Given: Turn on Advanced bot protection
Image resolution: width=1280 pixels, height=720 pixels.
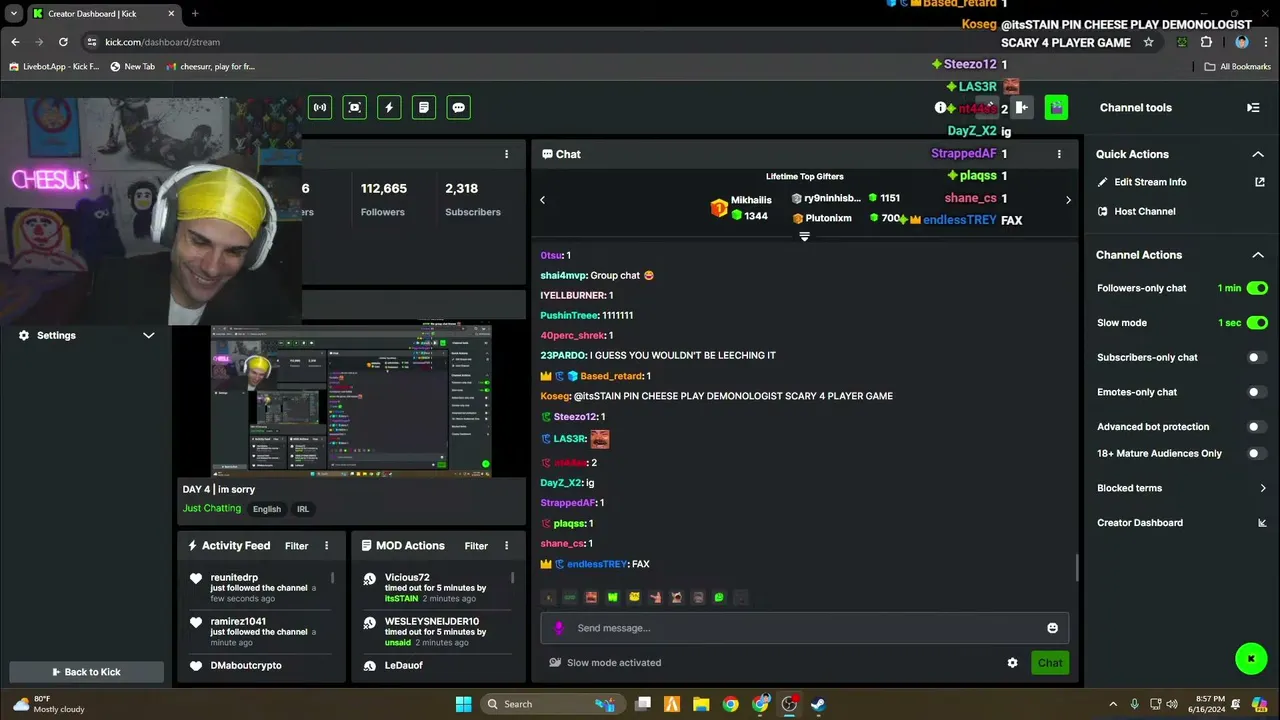Looking at the screenshot, I should tap(1257, 427).
